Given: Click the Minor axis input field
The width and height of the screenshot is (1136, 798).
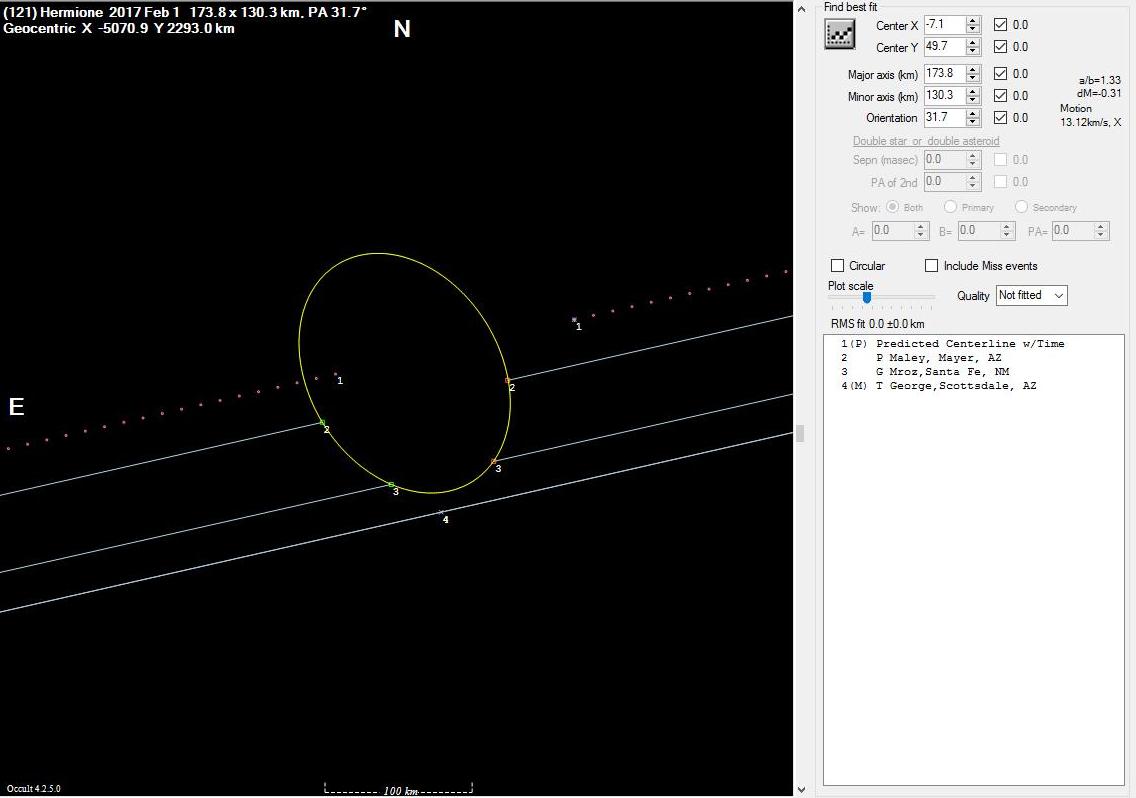Looking at the screenshot, I should pos(944,96).
